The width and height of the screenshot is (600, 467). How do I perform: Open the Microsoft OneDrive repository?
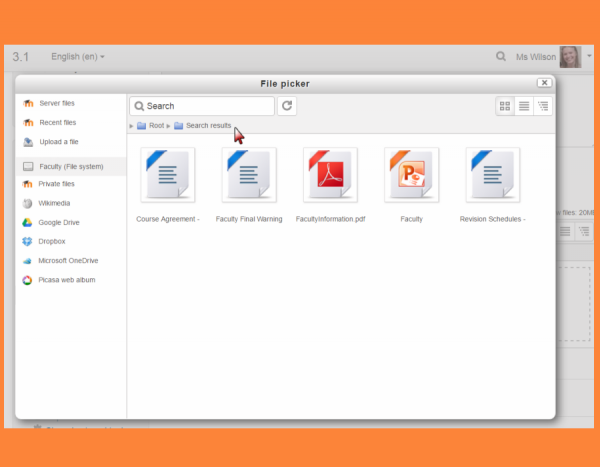[x=68, y=261]
